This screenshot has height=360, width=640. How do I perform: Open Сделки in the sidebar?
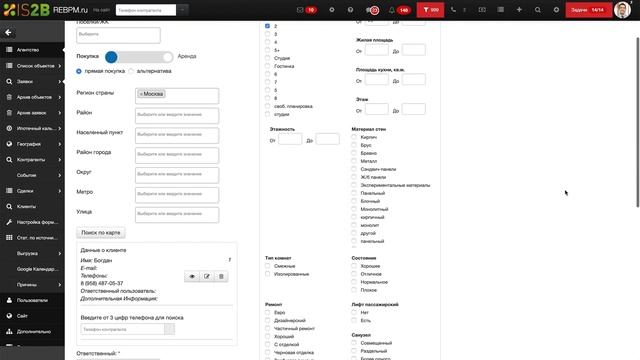[32, 191]
